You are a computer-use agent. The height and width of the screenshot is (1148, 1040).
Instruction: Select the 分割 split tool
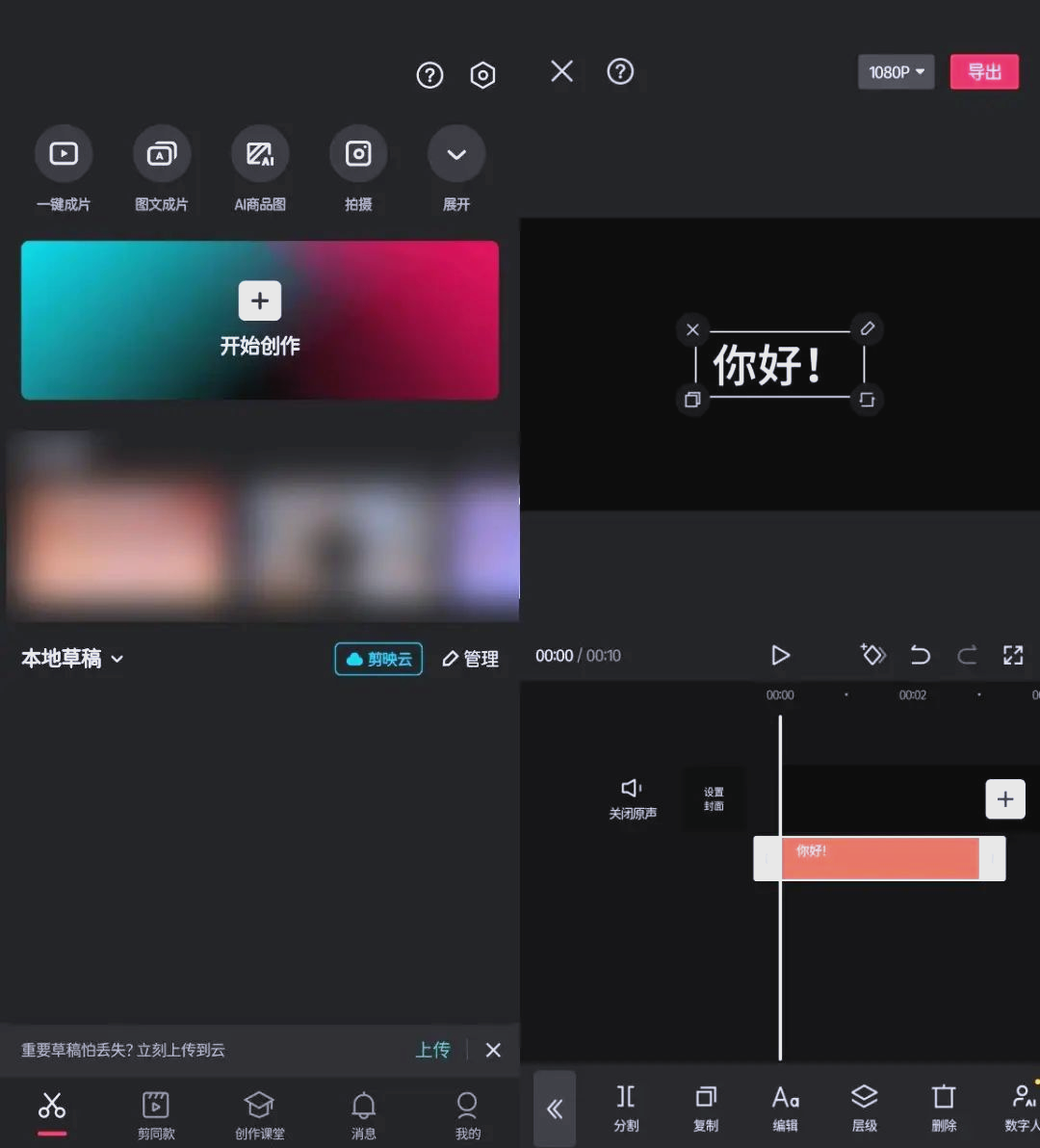pos(626,1108)
